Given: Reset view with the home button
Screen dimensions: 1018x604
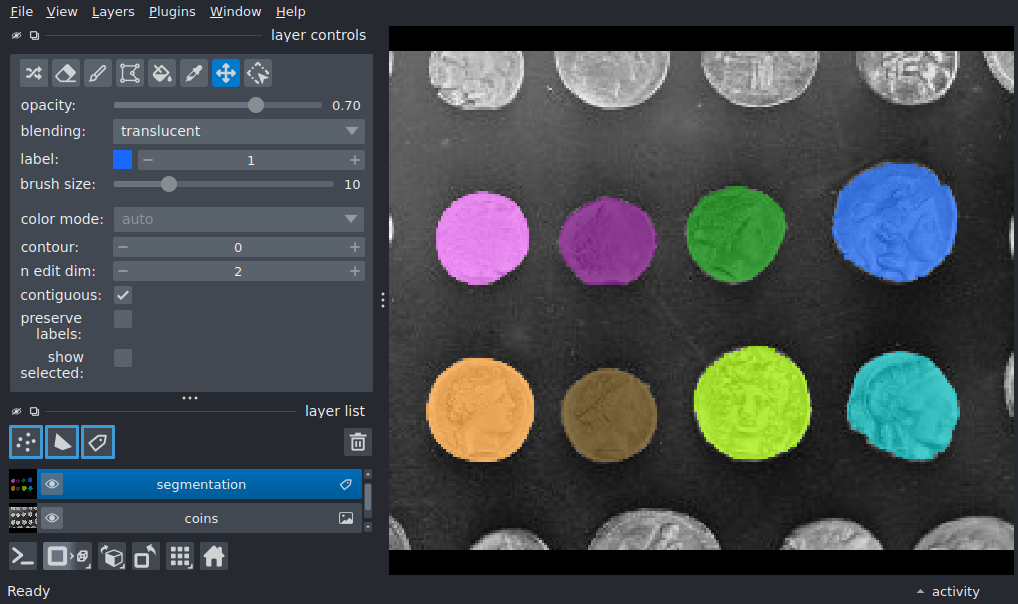Looking at the screenshot, I should click(x=214, y=557).
